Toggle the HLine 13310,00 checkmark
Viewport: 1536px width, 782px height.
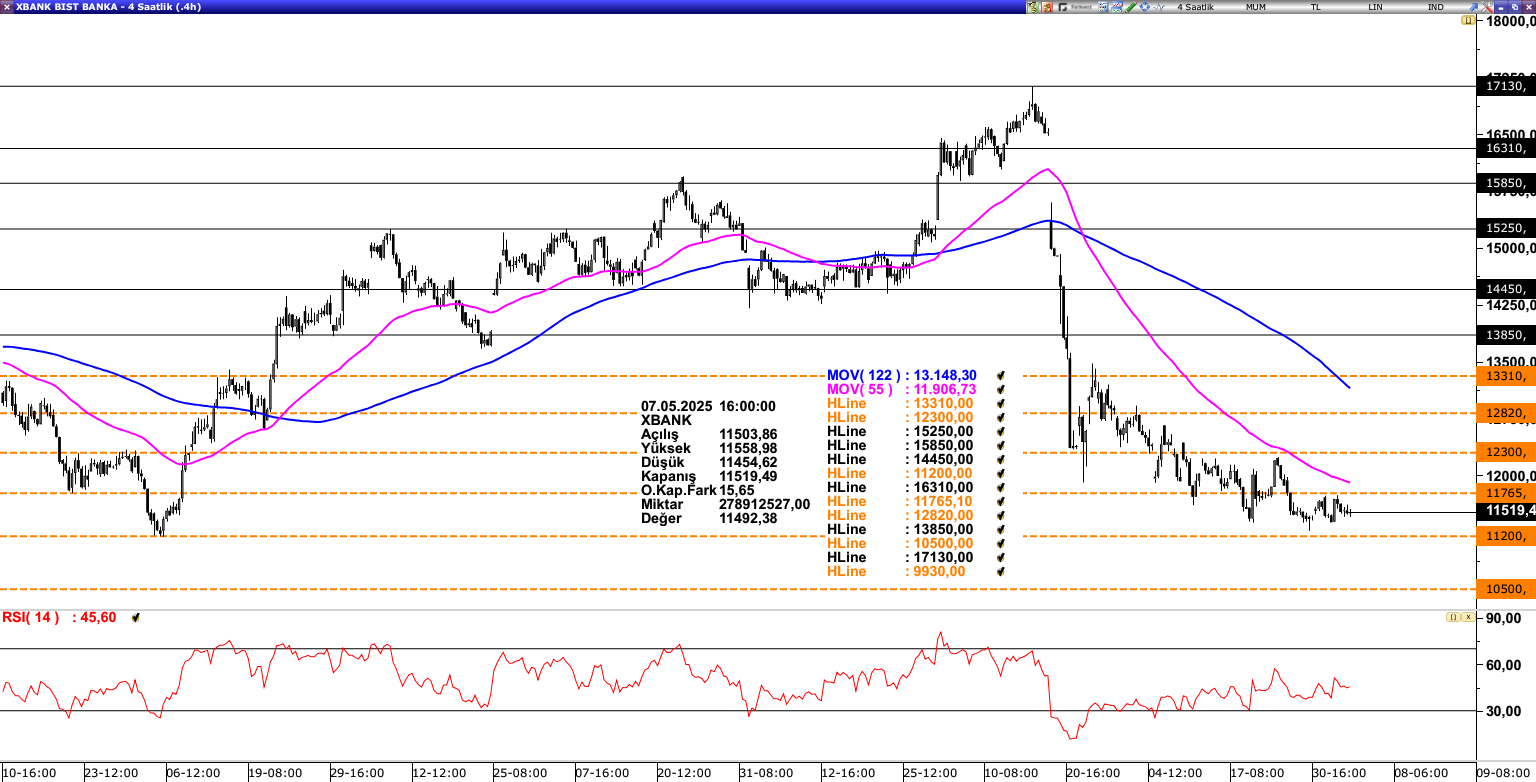pos(1000,403)
